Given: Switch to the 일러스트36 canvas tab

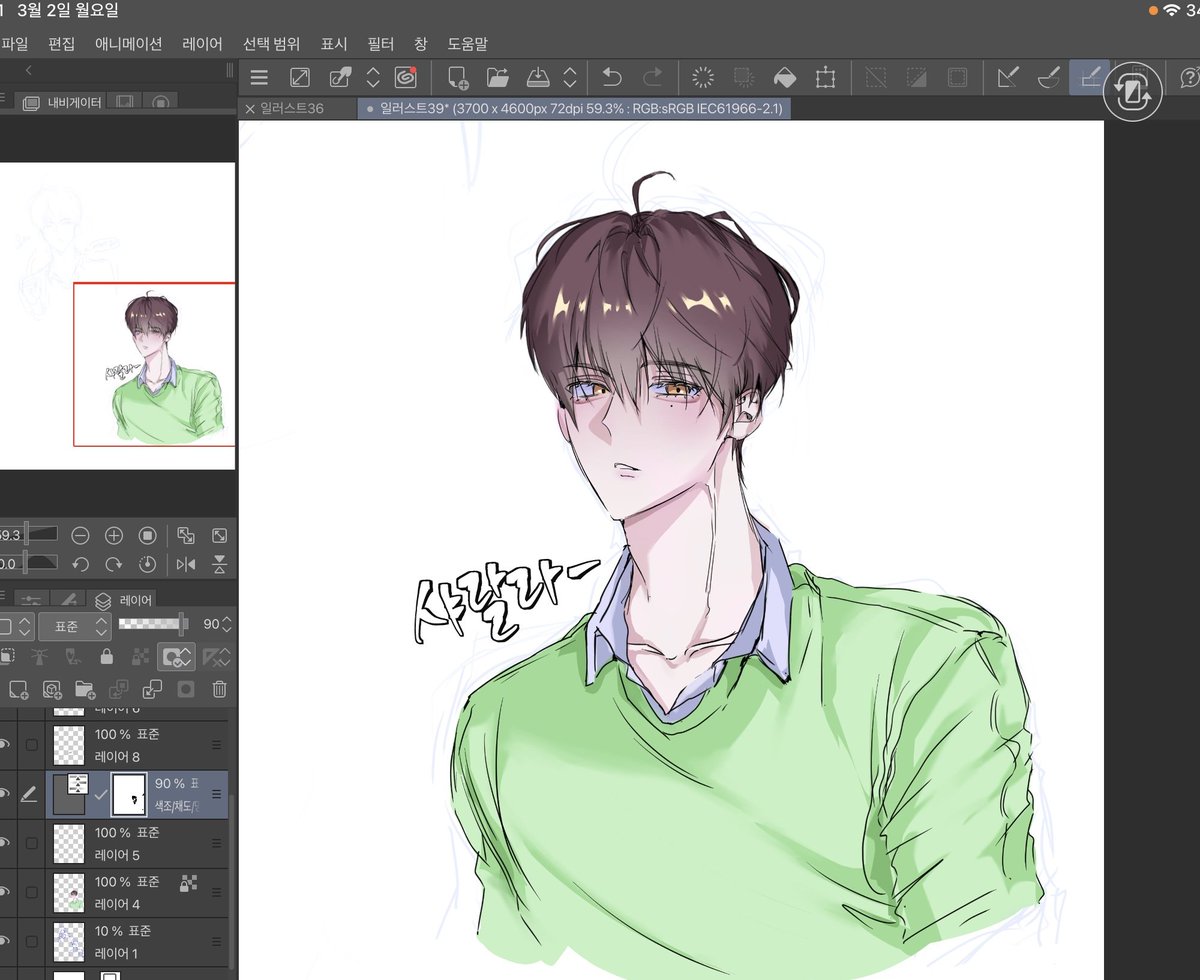Looking at the screenshot, I should (x=298, y=108).
